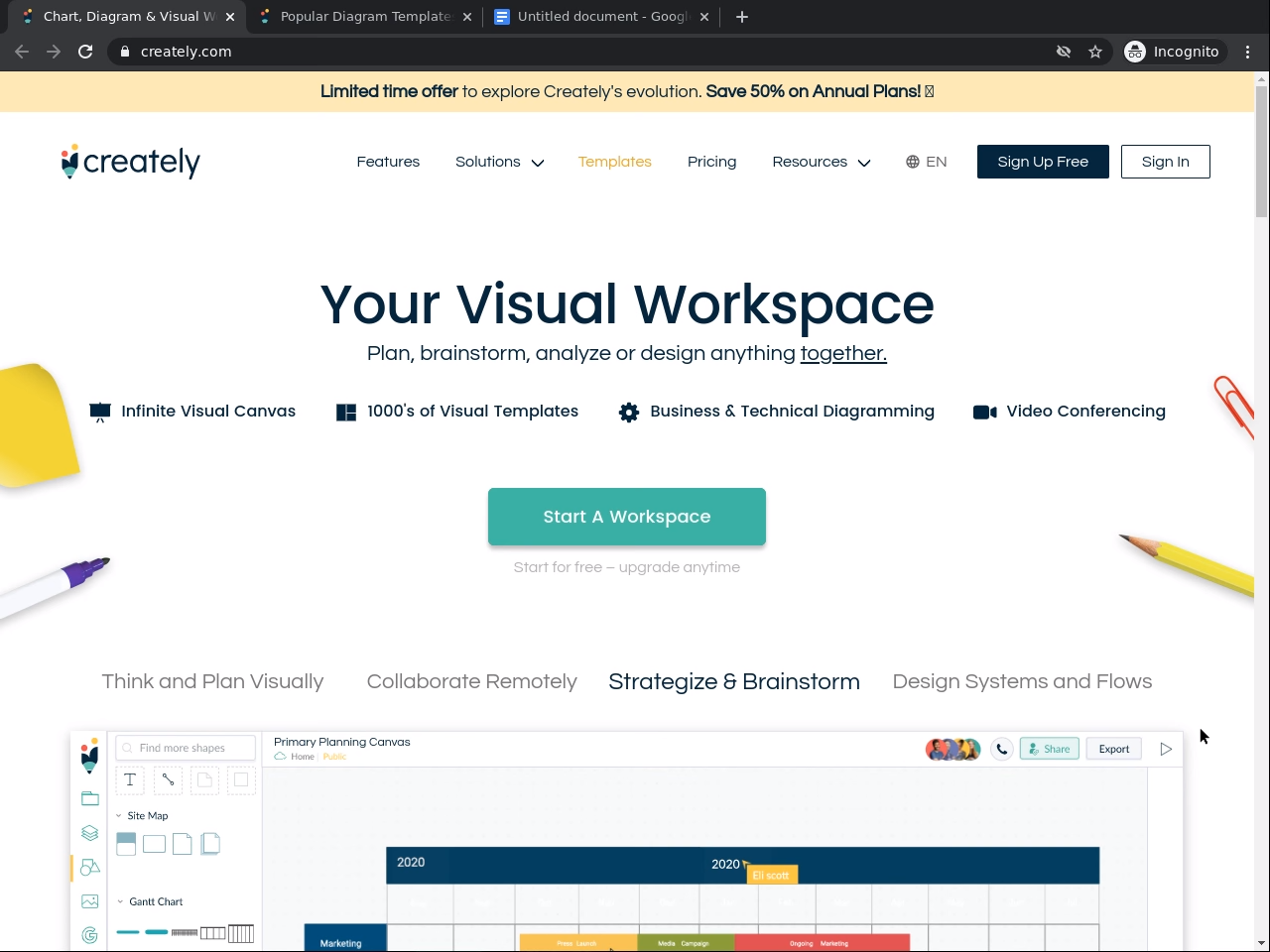
Task: Click the Primary Planning Canvas title
Action: [x=342, y=742]
